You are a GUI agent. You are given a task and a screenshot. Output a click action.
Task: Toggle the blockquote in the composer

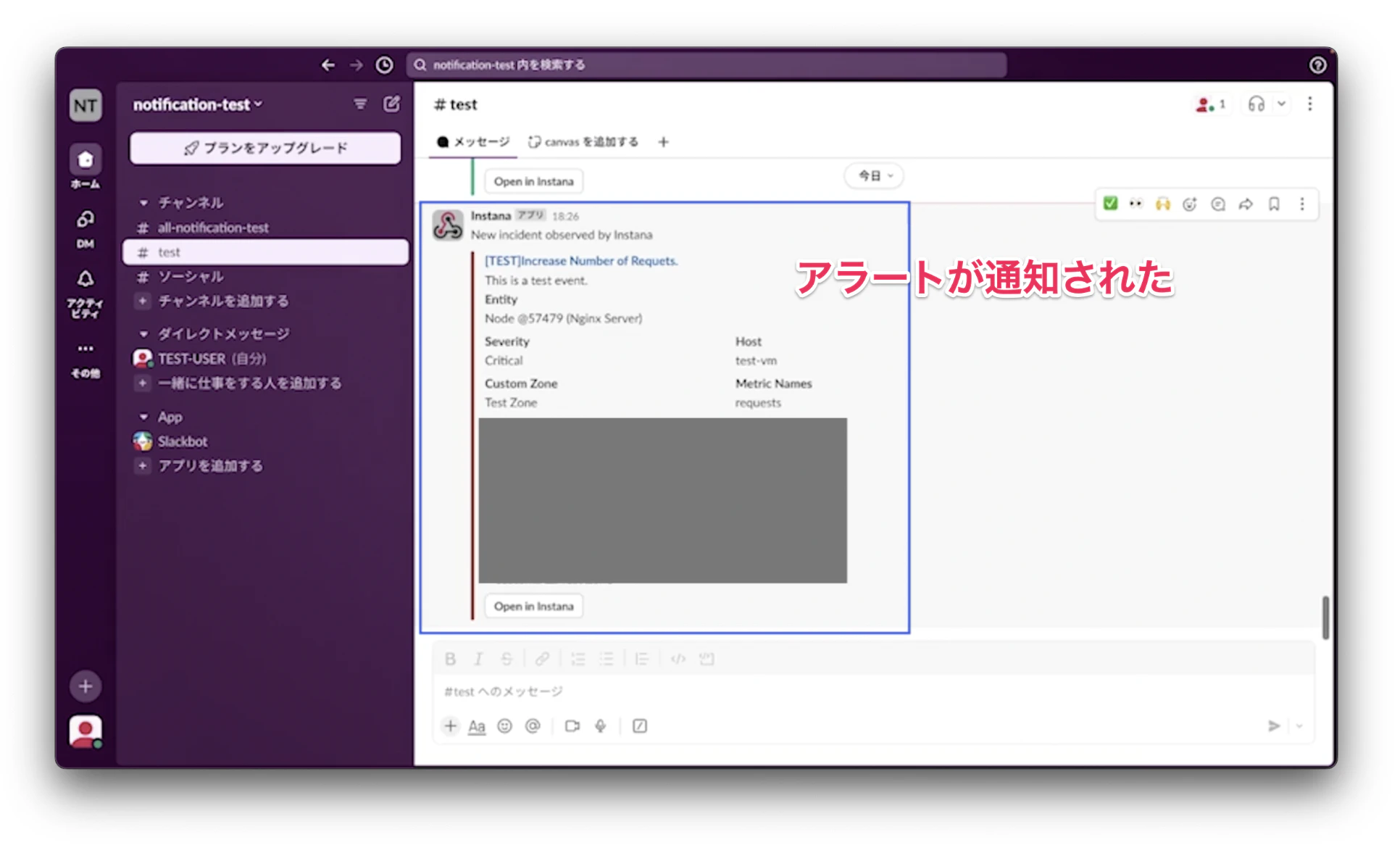(x=641, y=659)
